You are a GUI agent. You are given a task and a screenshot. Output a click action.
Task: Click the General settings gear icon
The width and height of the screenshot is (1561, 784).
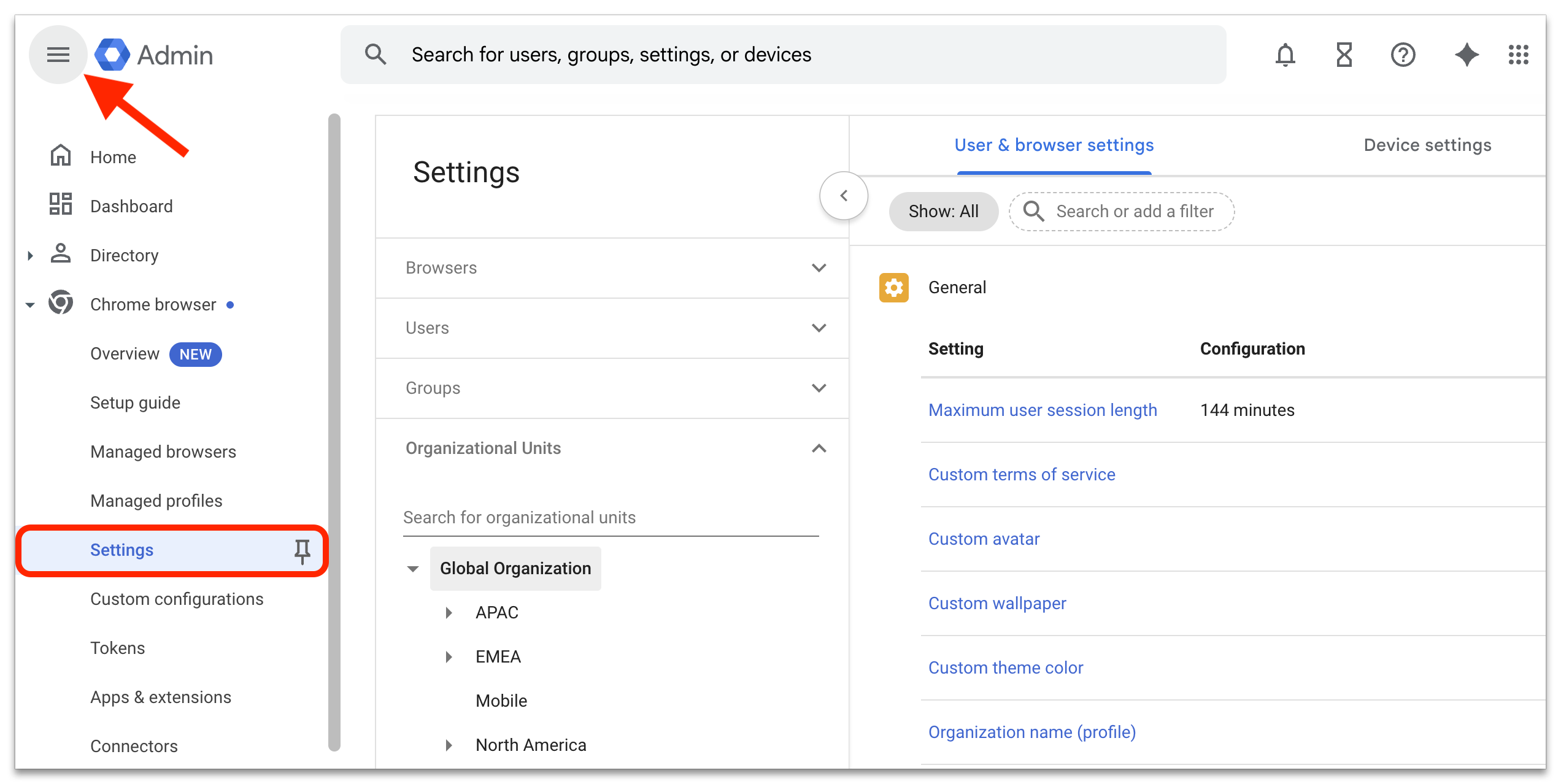pyautogui.click(x=893, y=287)
